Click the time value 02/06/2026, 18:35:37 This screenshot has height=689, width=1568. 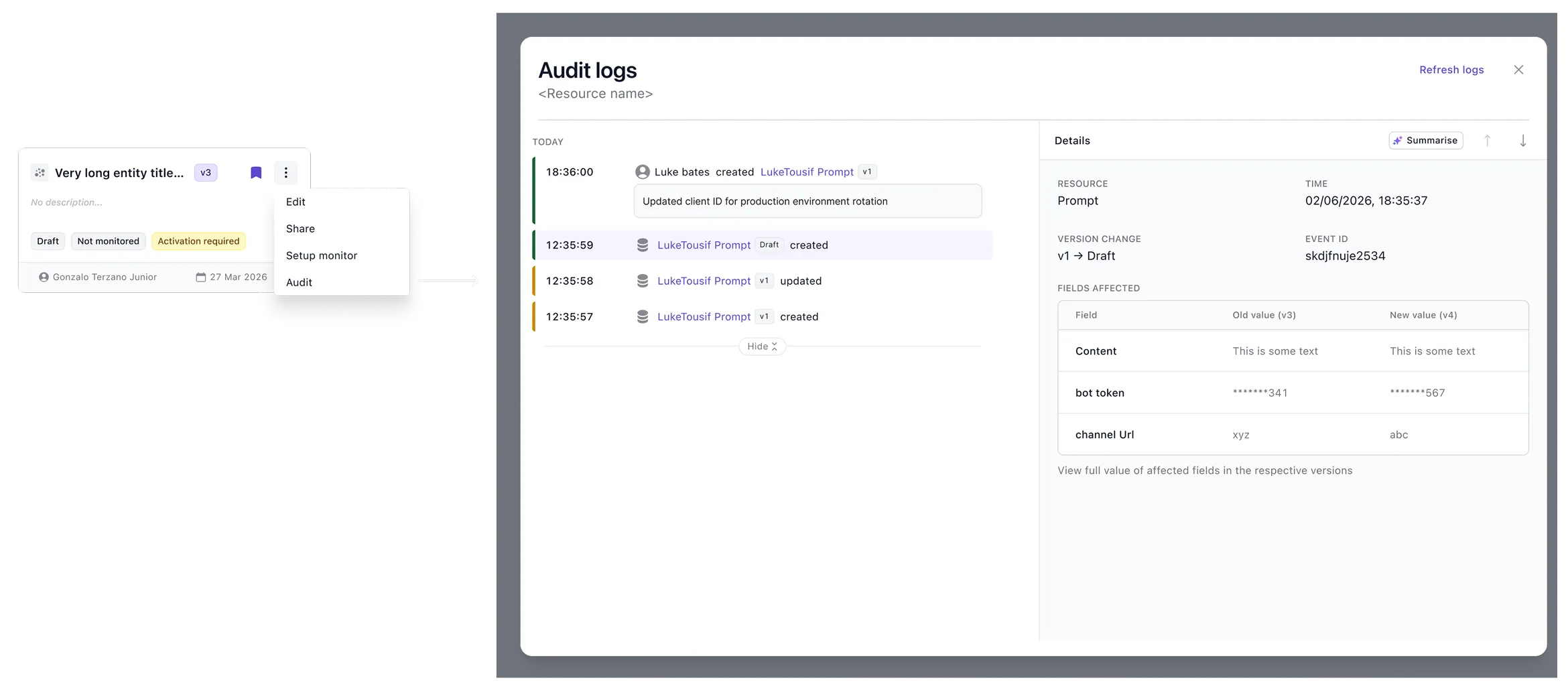(x=1366, y=201)
